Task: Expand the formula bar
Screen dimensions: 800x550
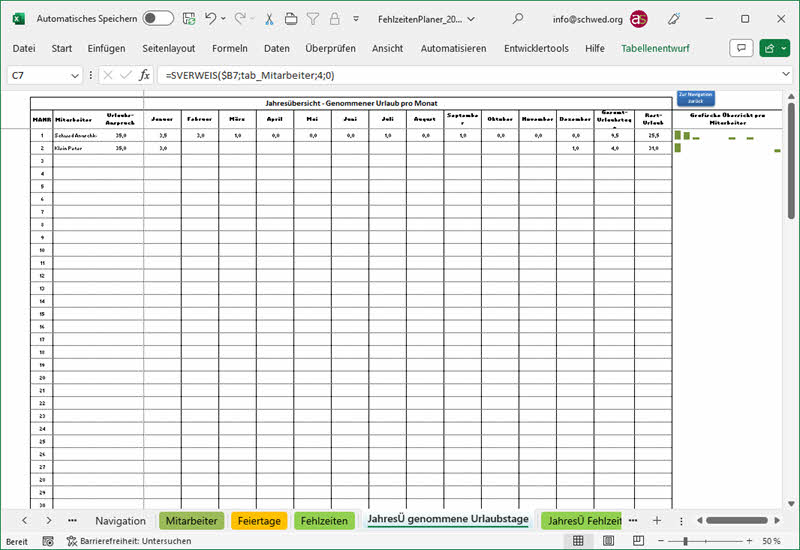Action: point(785,75)
